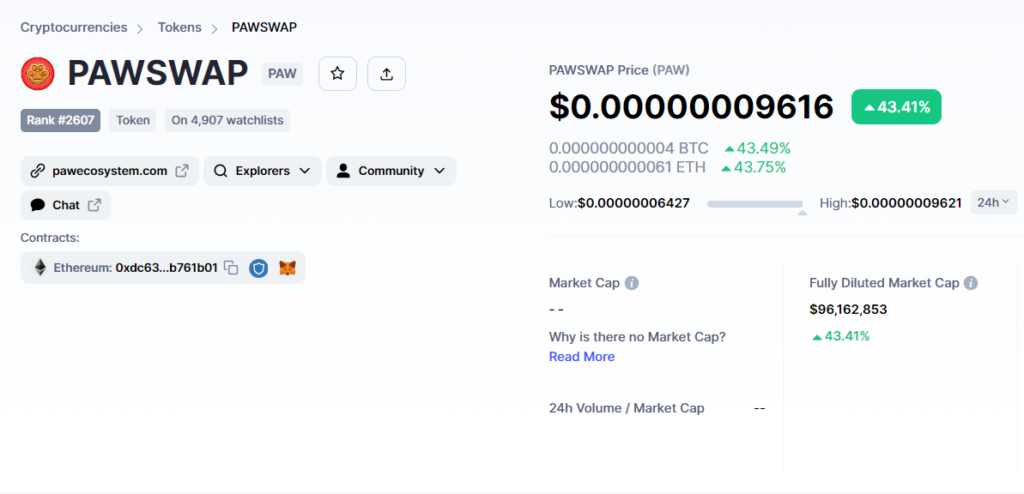Click the Token tag badge
This screenshot has height=494, width=1024.
click(x=133, y=120)
